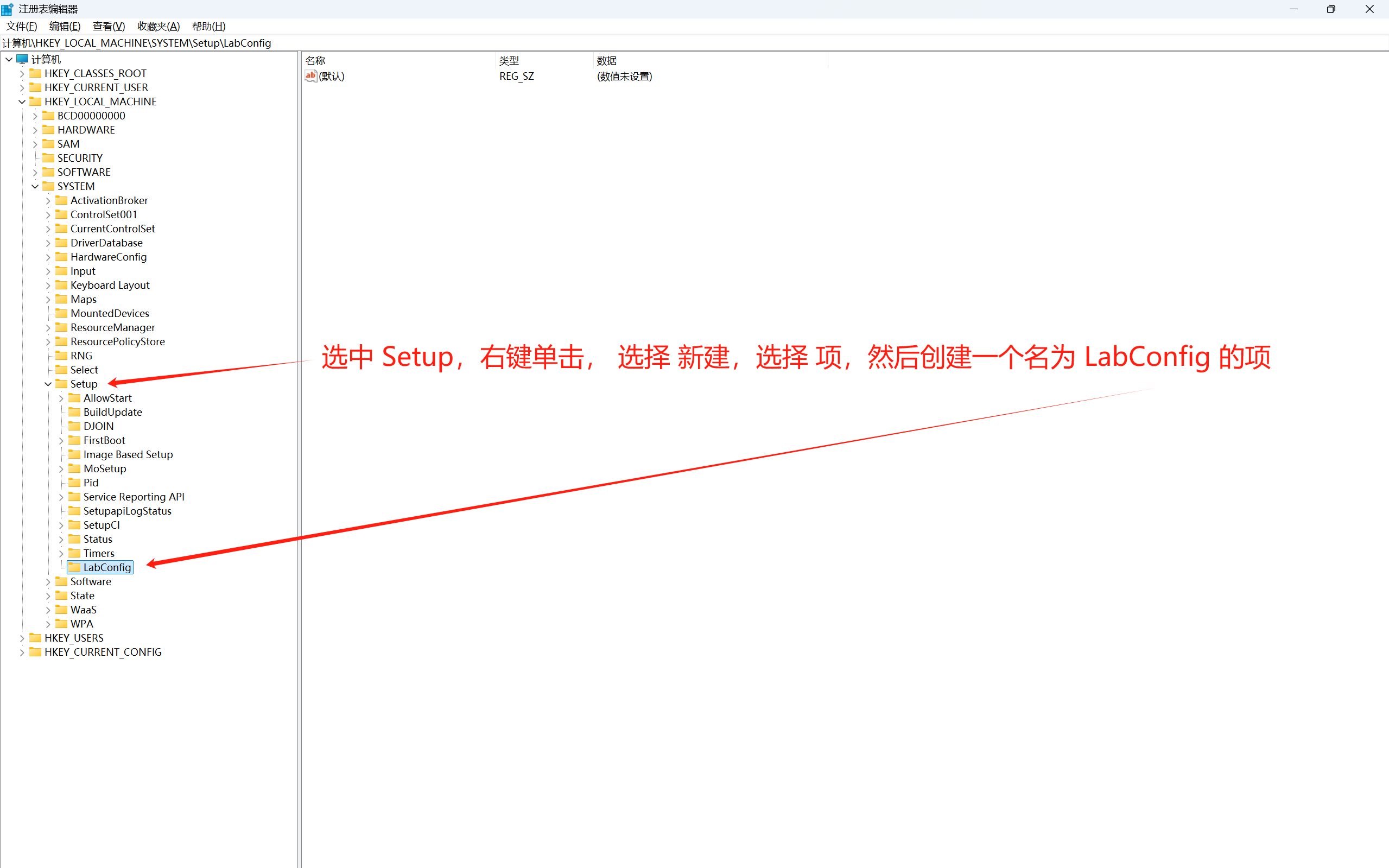
Task: Select the Image Based Setup key
Action: pos(128,455)
